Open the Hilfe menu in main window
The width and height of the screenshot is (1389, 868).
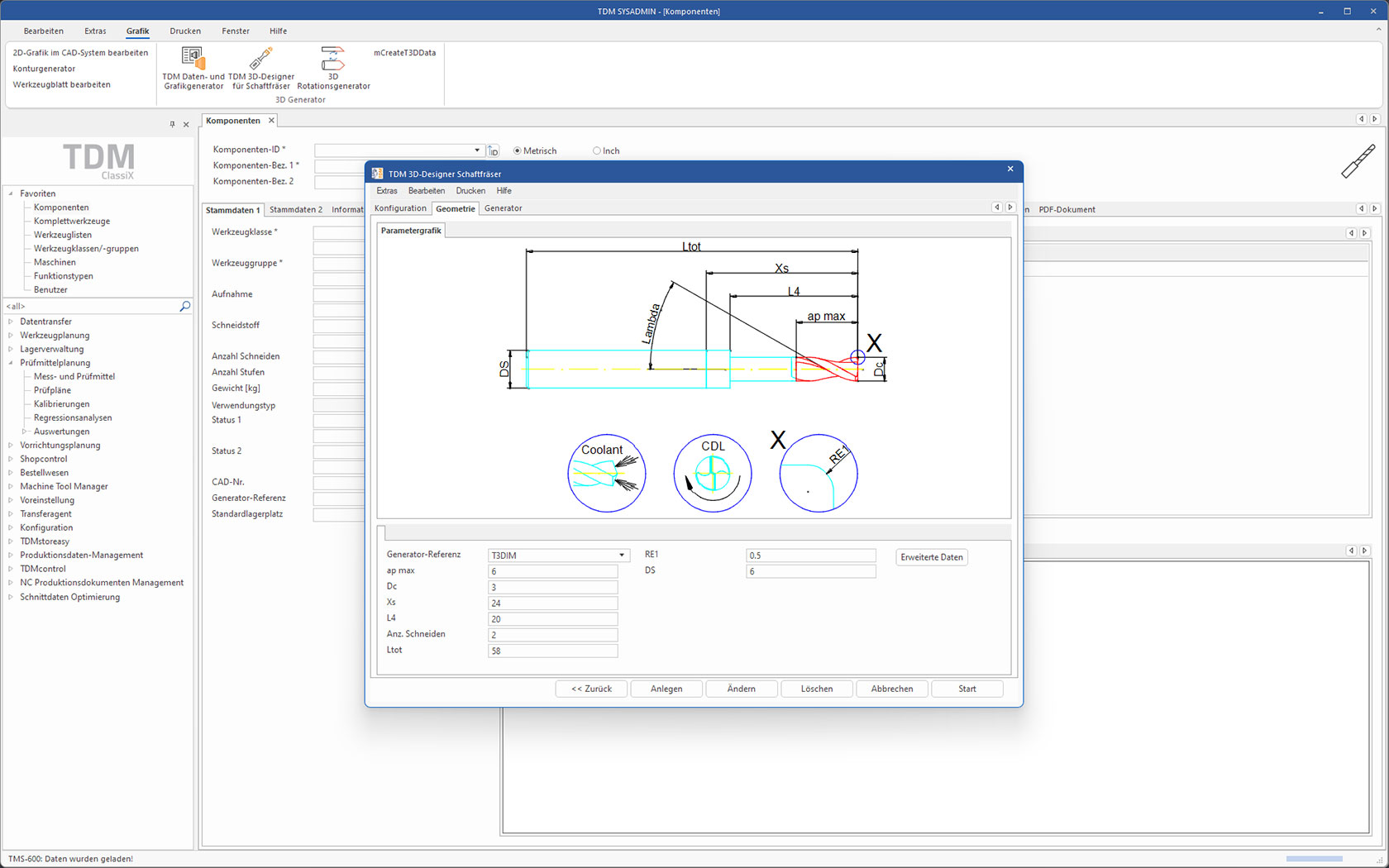click(278, 31)
